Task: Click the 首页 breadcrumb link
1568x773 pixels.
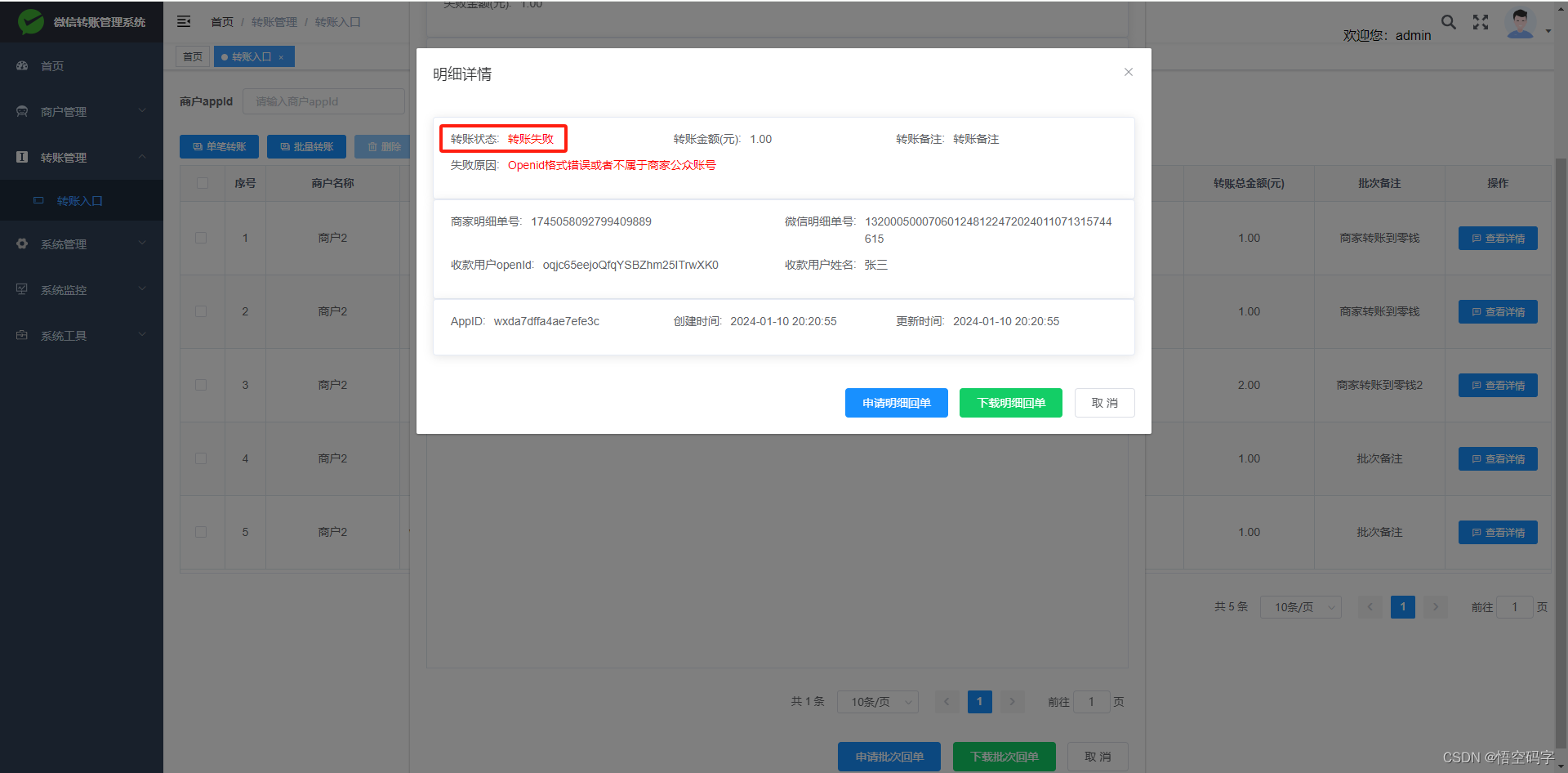Action: tap(222, 22)
